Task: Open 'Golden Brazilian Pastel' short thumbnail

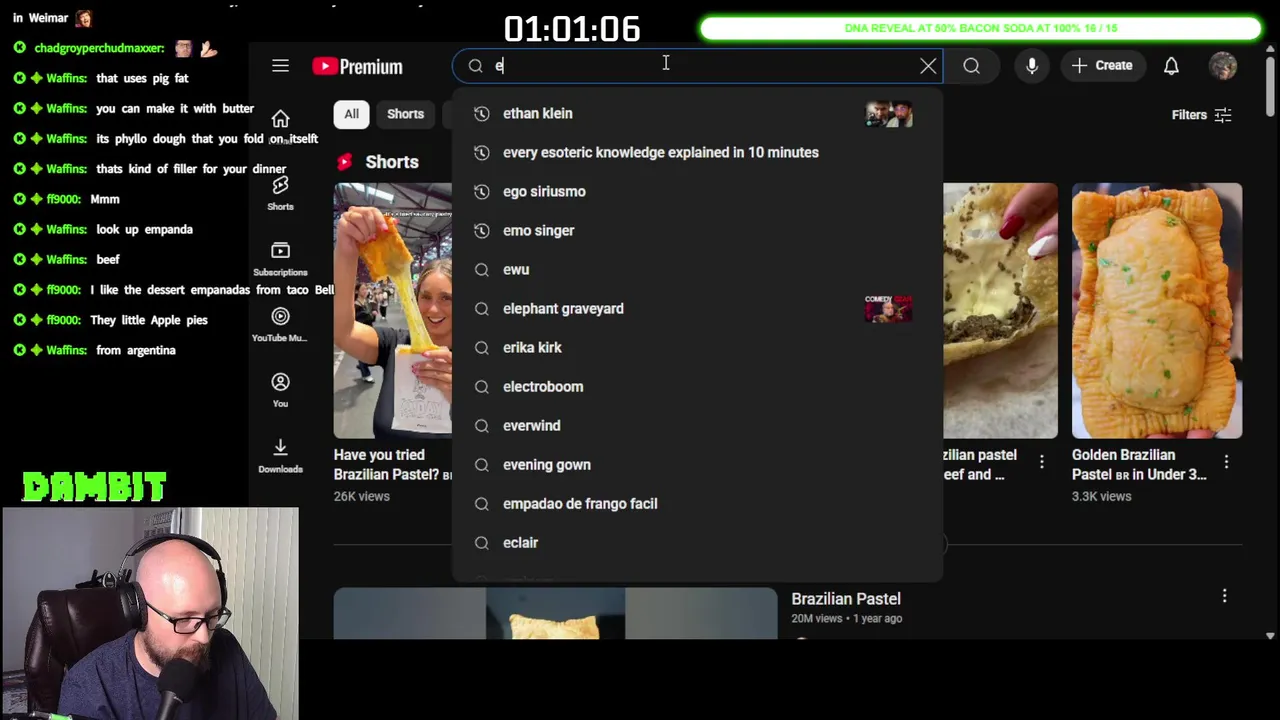Action: [1157, 310]
